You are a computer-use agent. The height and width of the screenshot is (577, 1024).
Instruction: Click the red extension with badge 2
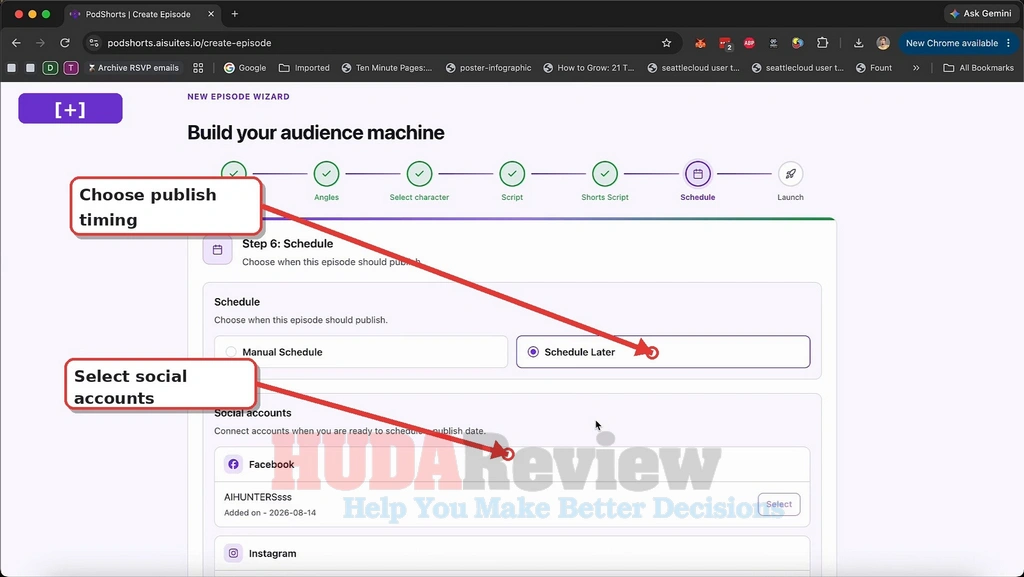(x=725, y=44)
